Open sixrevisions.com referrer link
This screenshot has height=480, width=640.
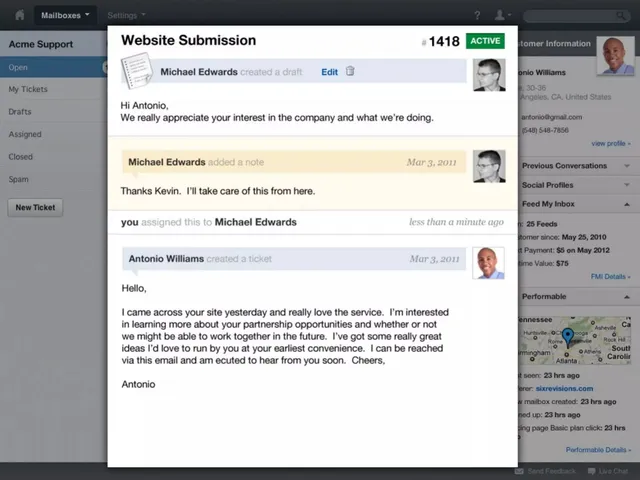(564, 389)
